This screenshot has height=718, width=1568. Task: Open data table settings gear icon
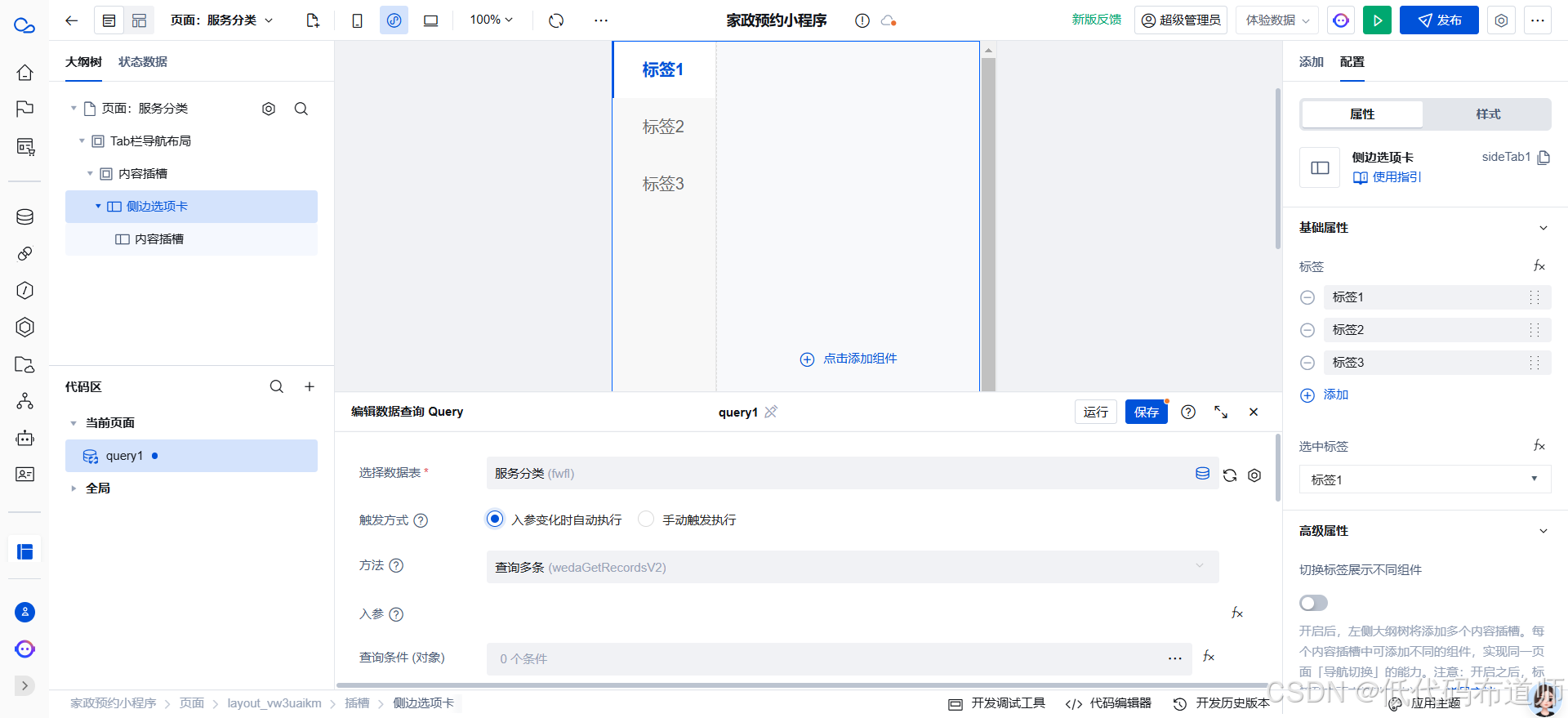(x=1254, y=475)
